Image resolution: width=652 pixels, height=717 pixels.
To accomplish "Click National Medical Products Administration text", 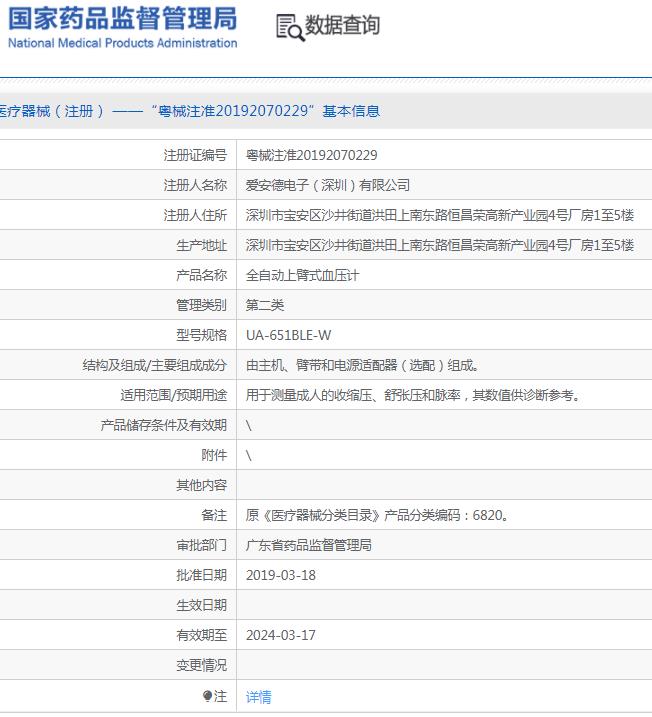I will point(123,43).
